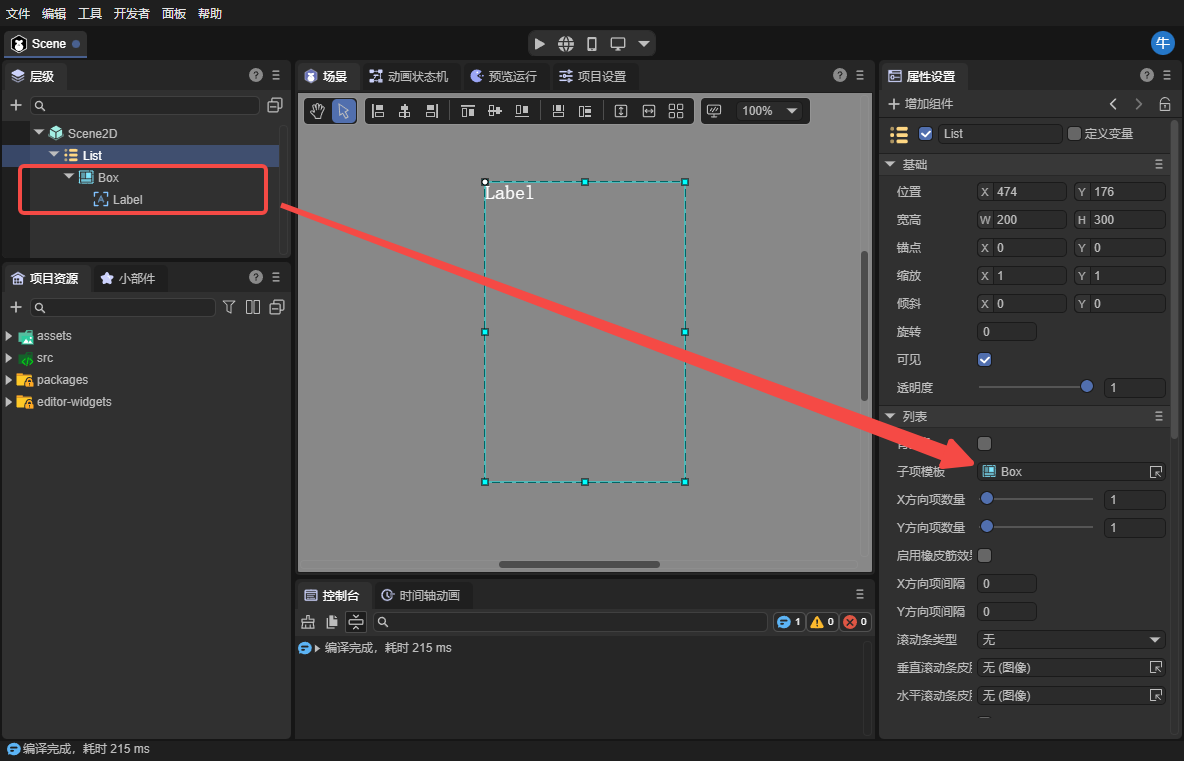Enable the 定义变量 checkbox
The width and height of the screenshot is (1184, 761).
1075,133
